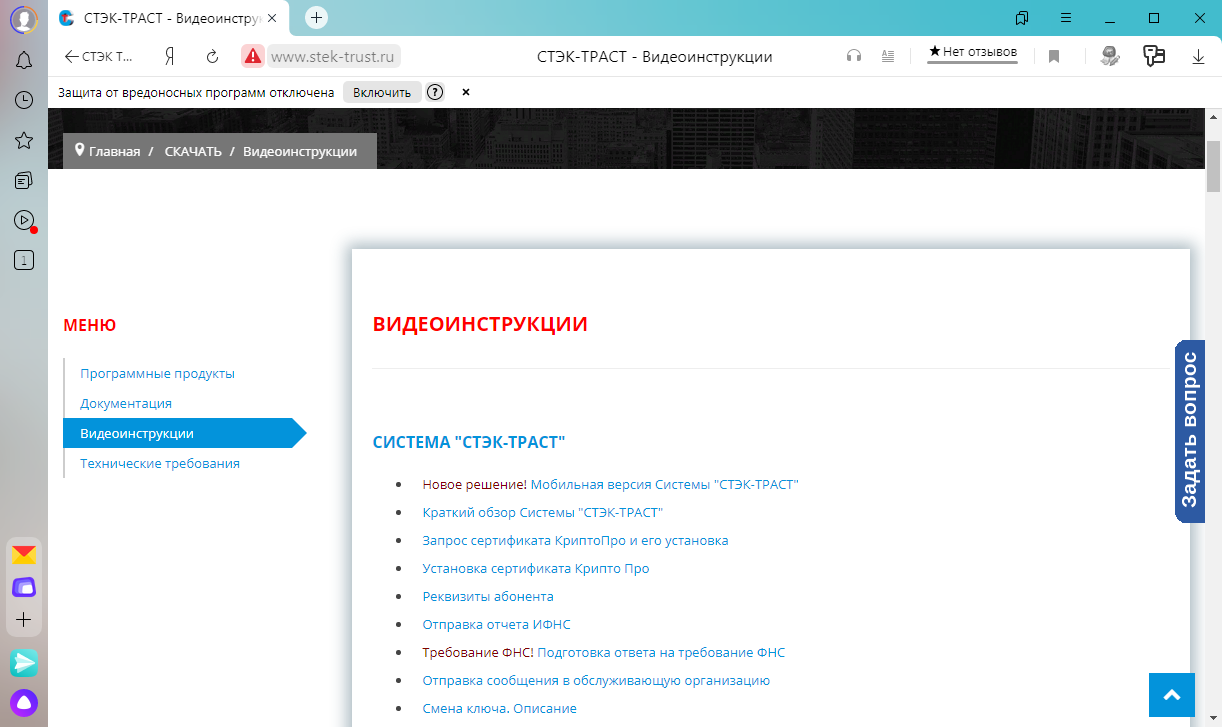Viewport: 1222px width, 727px height.
Task: Open Мобильная версия Системы "СТЭК-ТРАСТ" link
Action: (x=665, y=484)
